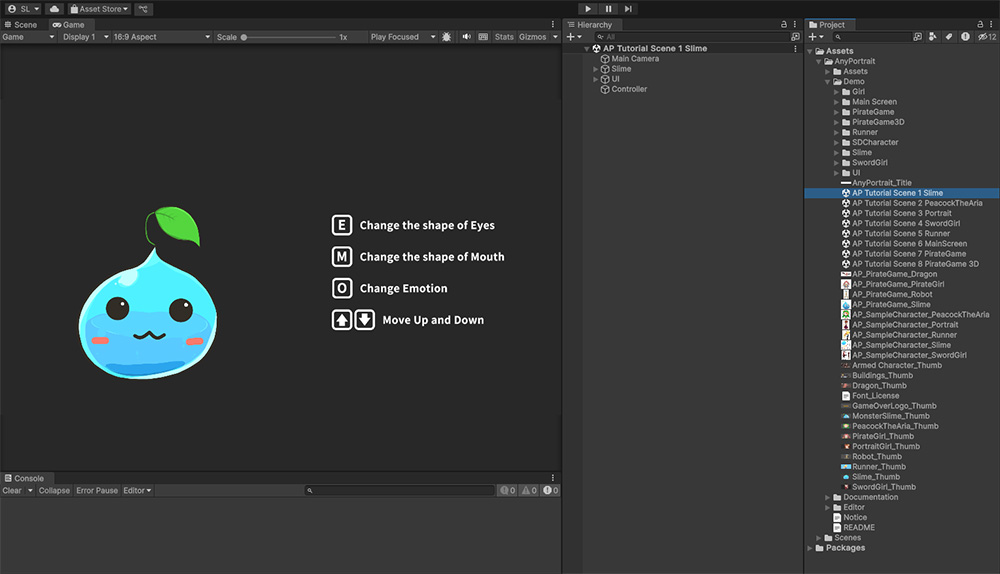1000x574 pixels.
Task: Select the Game tab
Action: (x=69, y=25)
